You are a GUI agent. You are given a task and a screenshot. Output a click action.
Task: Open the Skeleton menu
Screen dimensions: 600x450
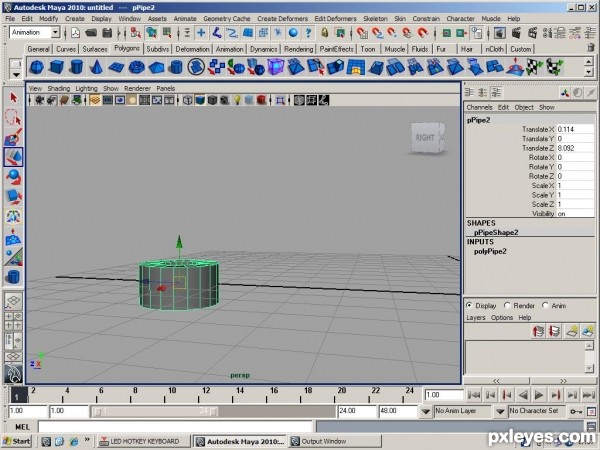click(375, 18)
